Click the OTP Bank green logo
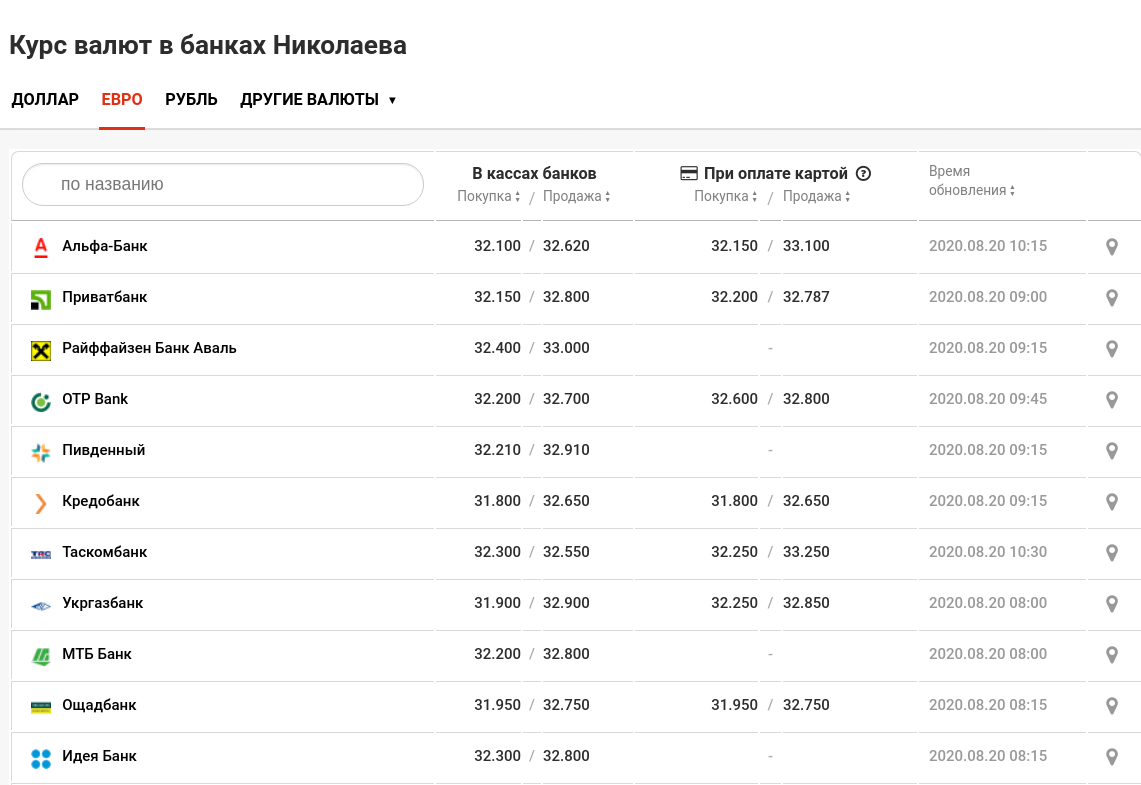This screenshot has width=1141, height=785. (x=41, y=402)
